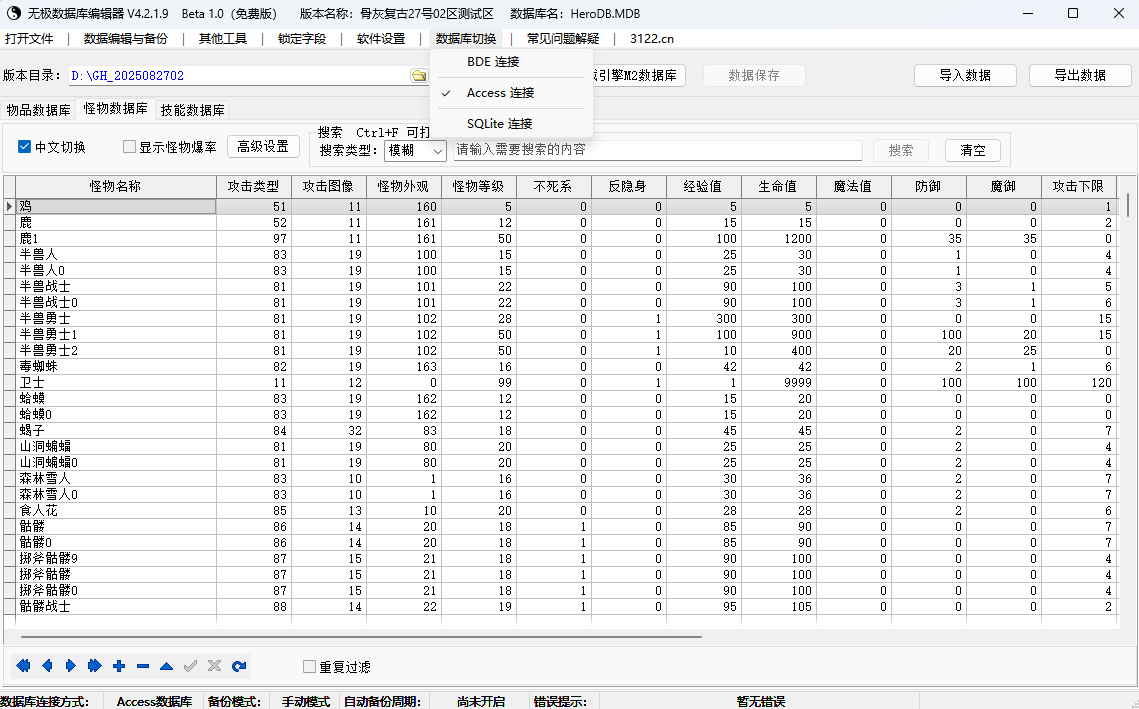This screenshot has height=709, width=1139.
Task: Check the 重复过滤 filter box
Action: [x=309, y=666]
